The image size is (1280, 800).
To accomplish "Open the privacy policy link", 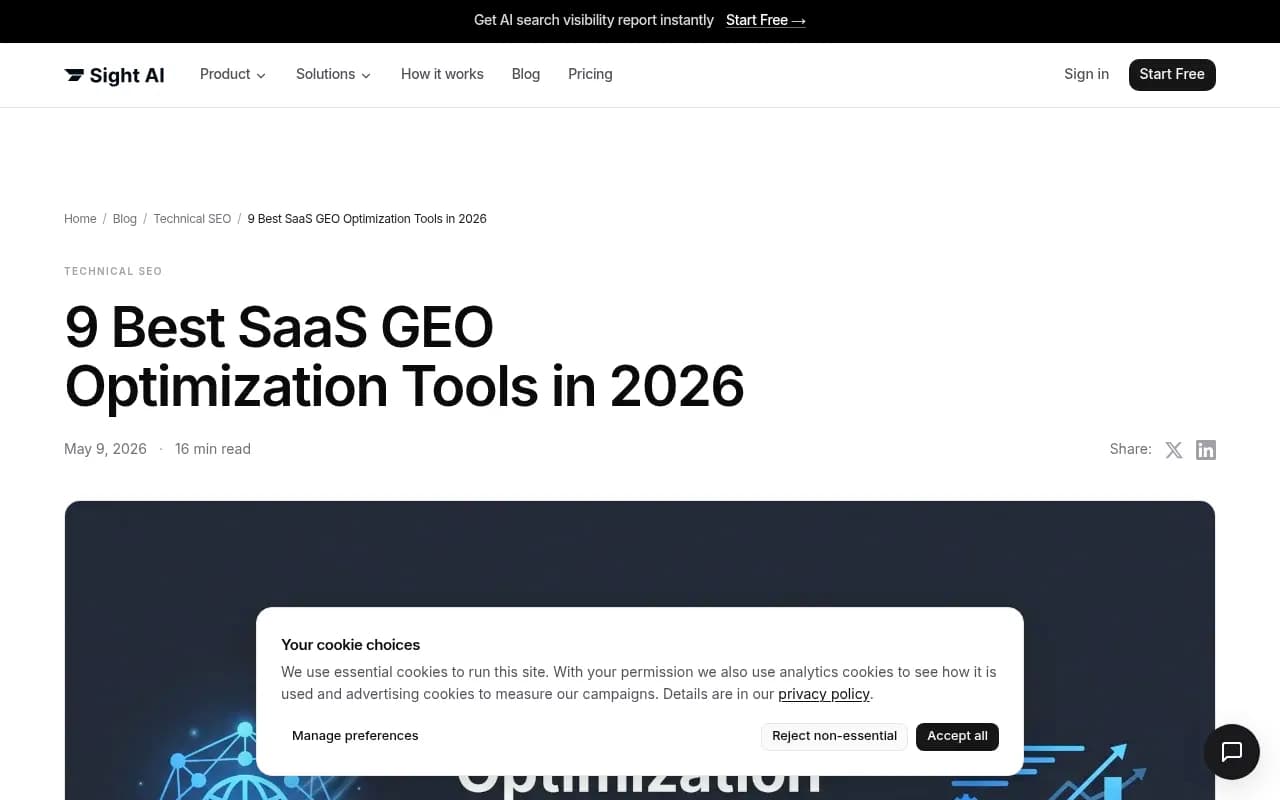I will [824, 694].
